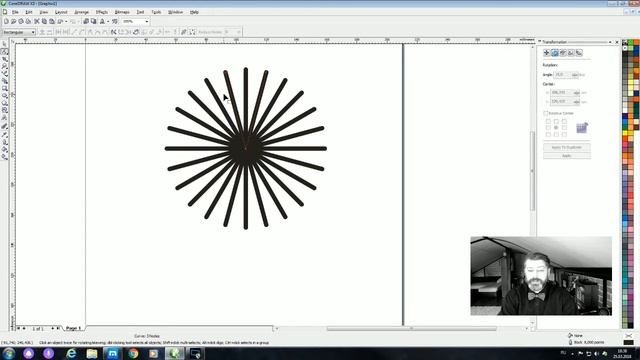Open the Arrange menu
Viewport: 640px width, 360px height.
coord(82,12)
